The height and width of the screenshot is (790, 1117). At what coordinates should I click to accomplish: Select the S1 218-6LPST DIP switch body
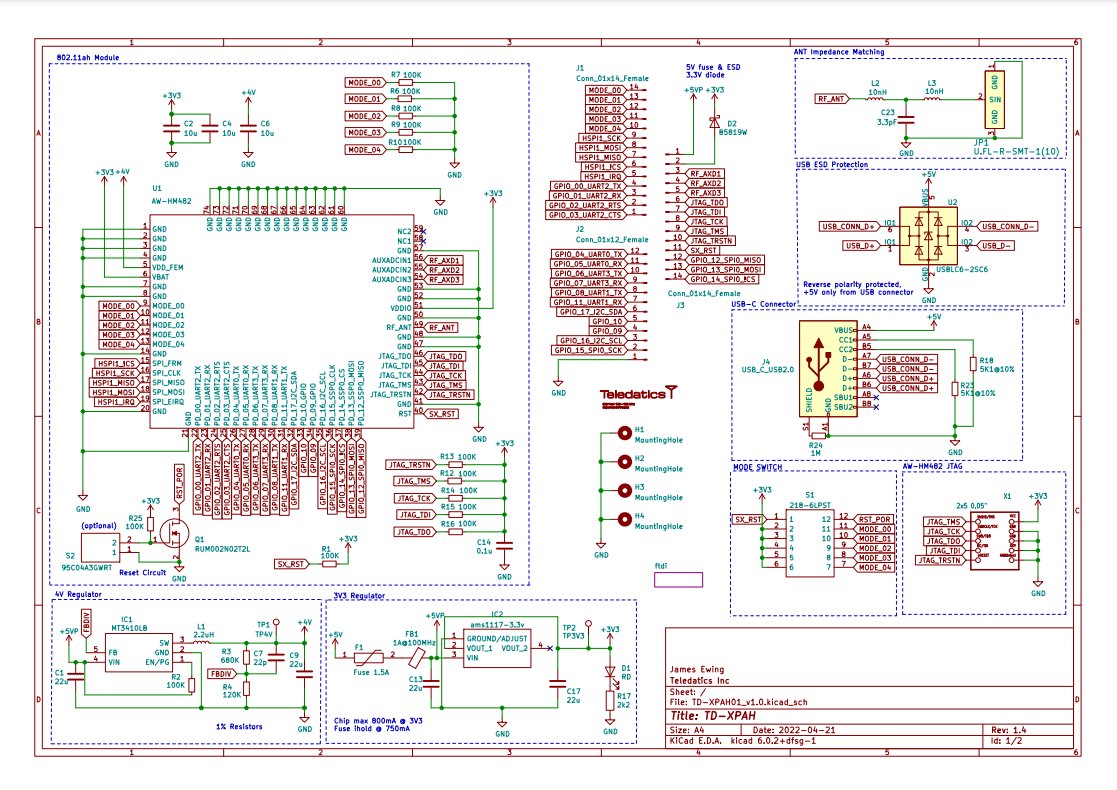tap(810, 543)
